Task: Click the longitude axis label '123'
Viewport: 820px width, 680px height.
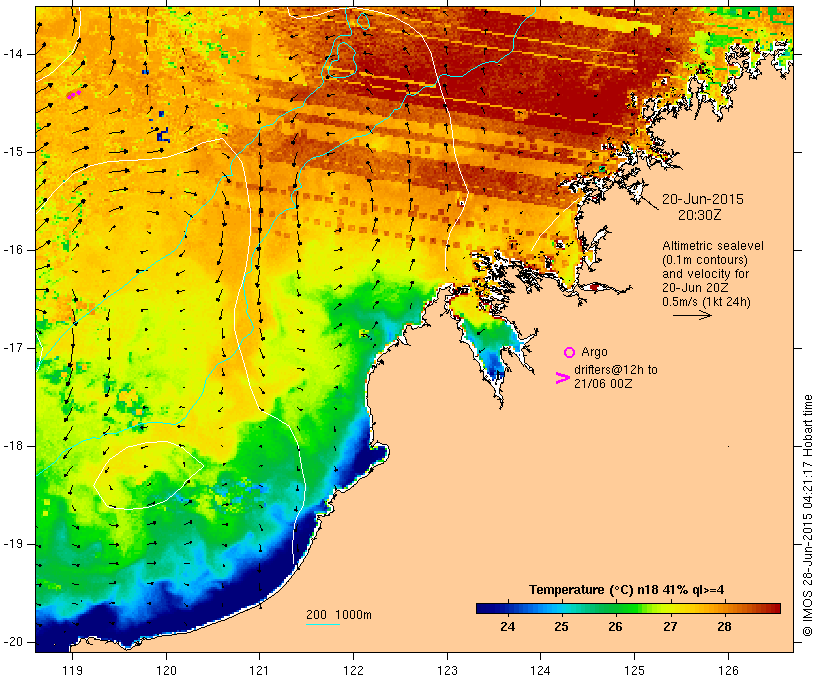Action: click(447, 670)
